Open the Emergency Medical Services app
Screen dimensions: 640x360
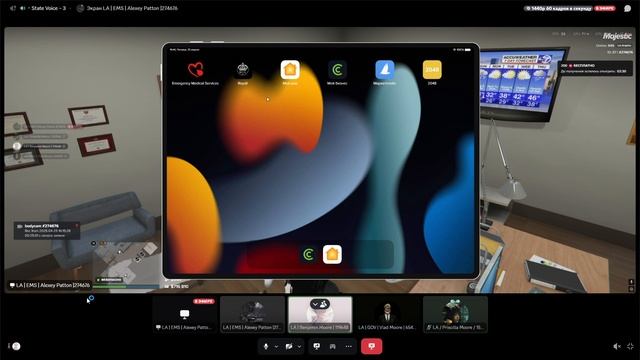195,70
